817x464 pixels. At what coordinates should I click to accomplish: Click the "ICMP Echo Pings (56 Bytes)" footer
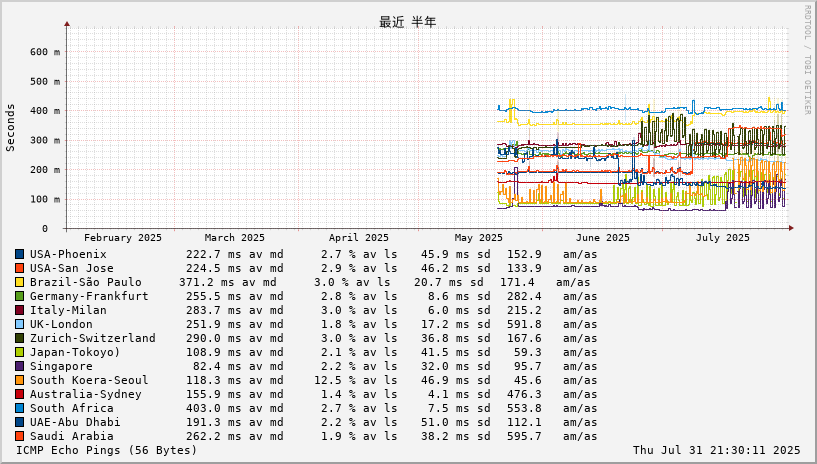click(107, 450)
